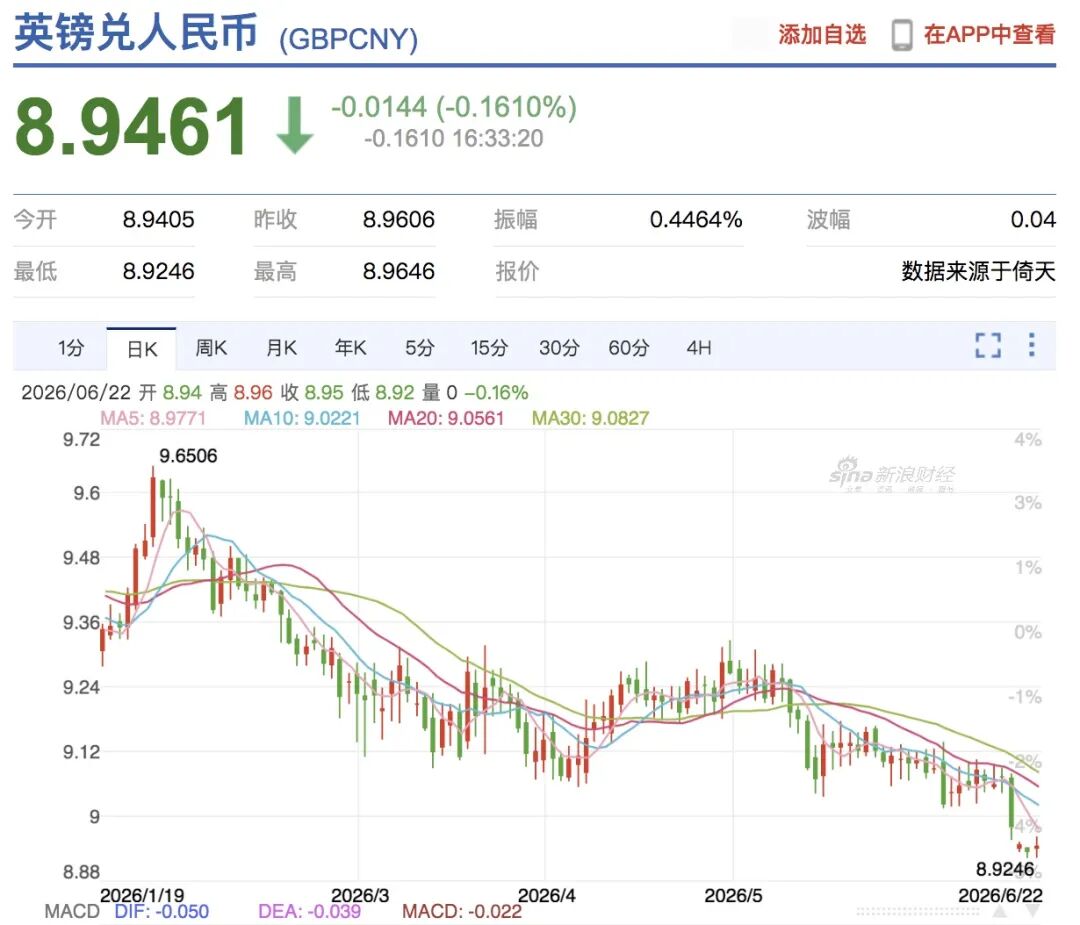Switch to the 60分 chart tab
Viewport: 1080px width, 925px height.
point(628,347)
